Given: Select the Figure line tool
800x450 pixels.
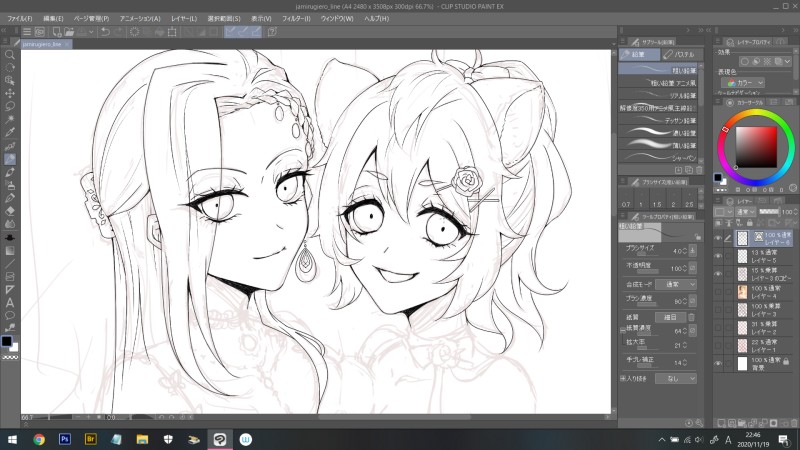Looking at the screenshot, I should (10, 263).
